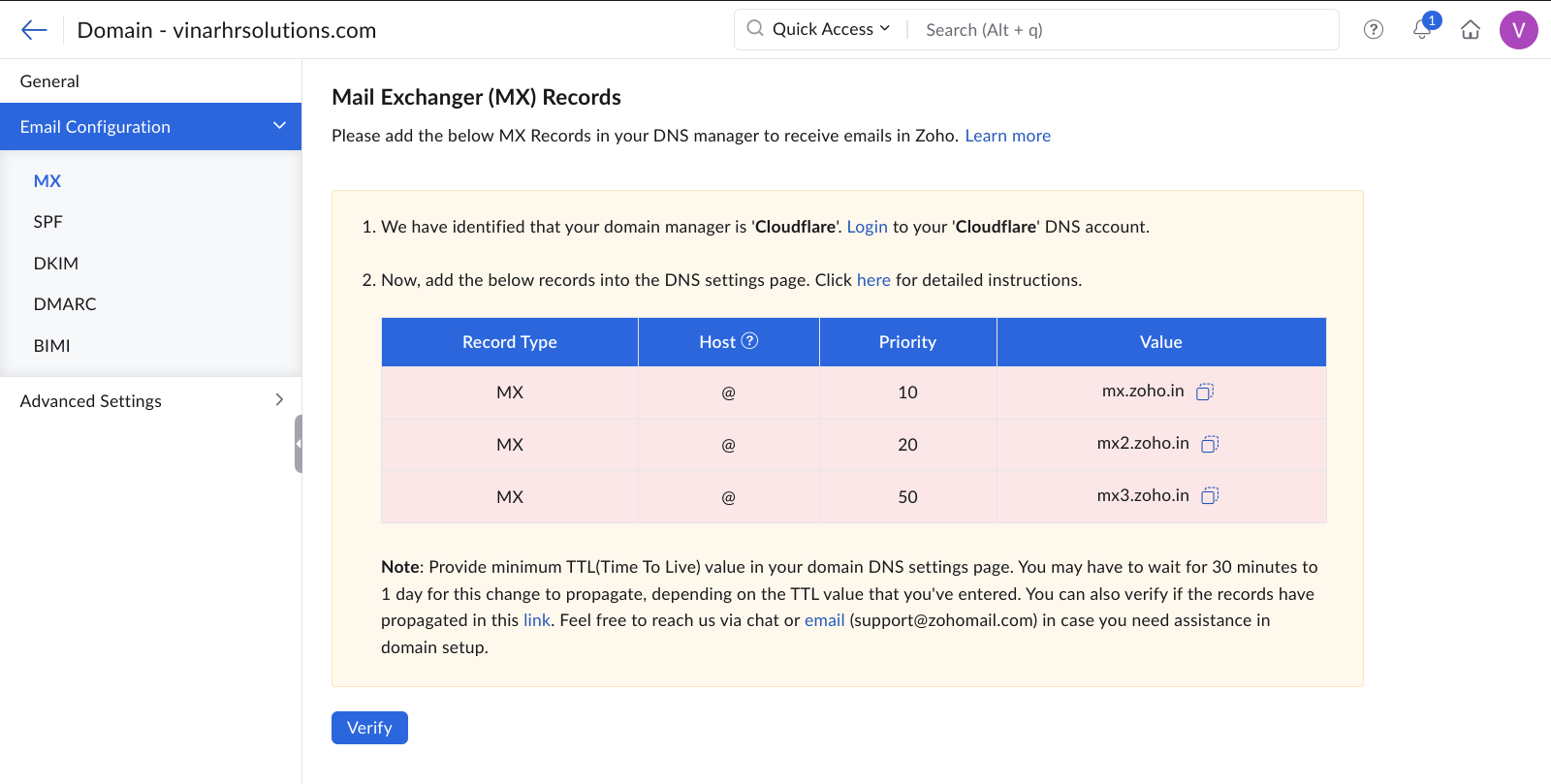
Task: Open the notifications bell icon
Action: [x=1422, y=30]
